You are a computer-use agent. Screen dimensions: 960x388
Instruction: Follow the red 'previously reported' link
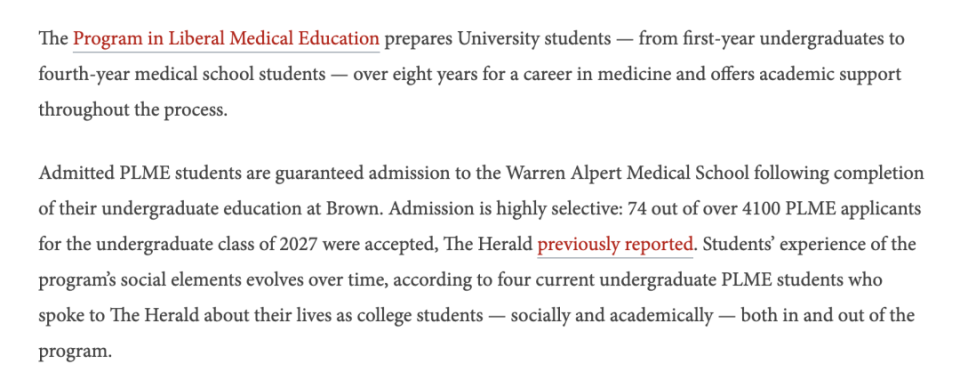615,245
